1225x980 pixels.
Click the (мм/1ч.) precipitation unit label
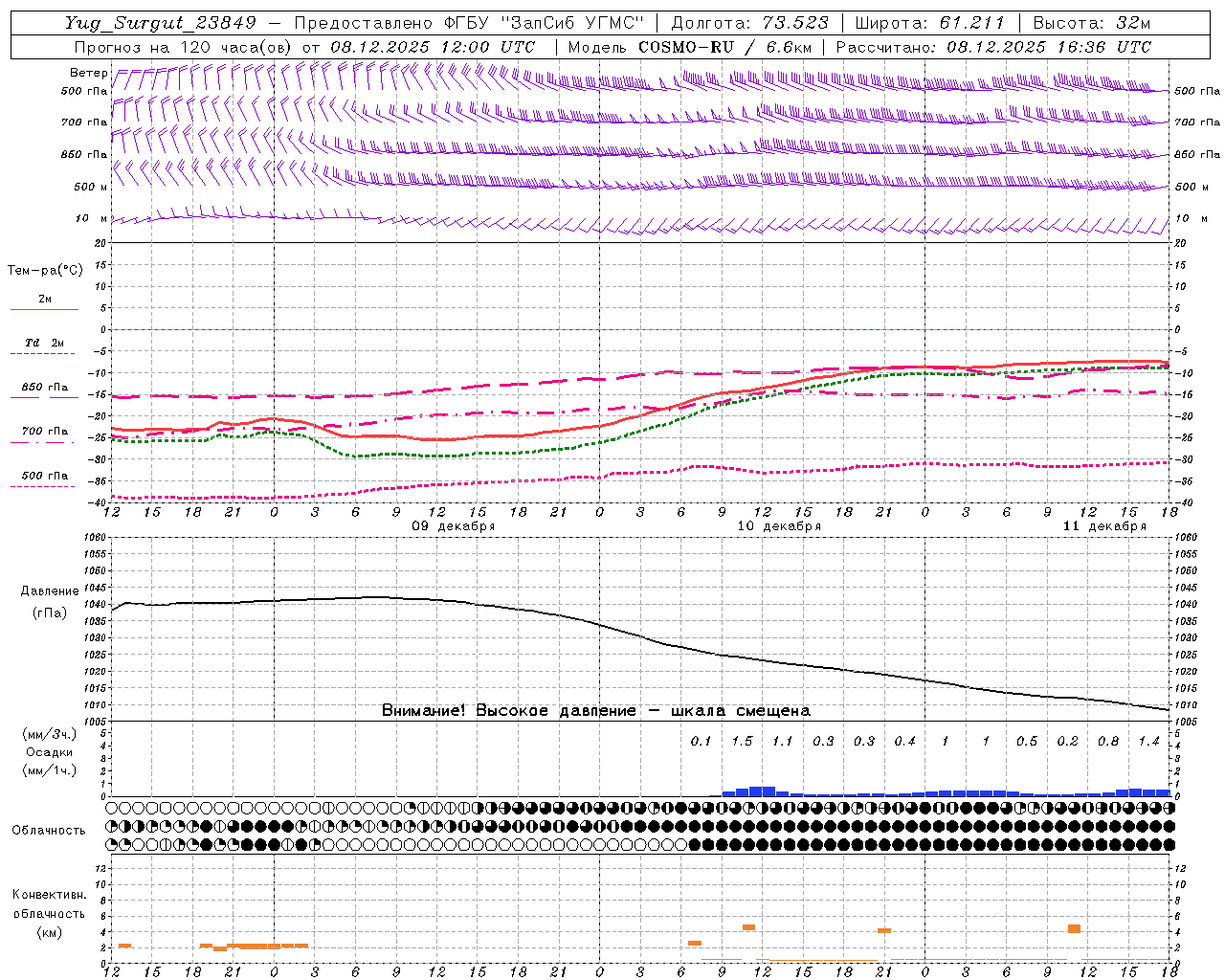point(50,770)
